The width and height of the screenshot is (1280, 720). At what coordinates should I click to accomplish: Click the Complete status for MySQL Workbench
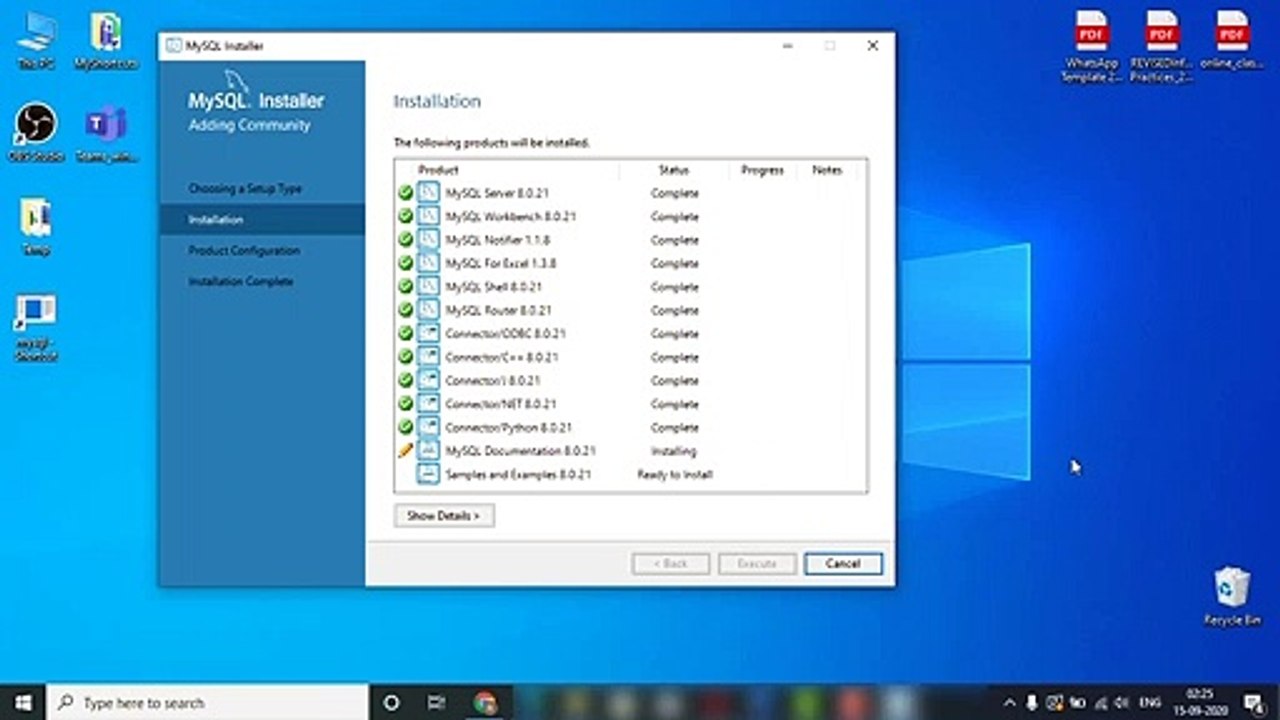tap(674, 216)
